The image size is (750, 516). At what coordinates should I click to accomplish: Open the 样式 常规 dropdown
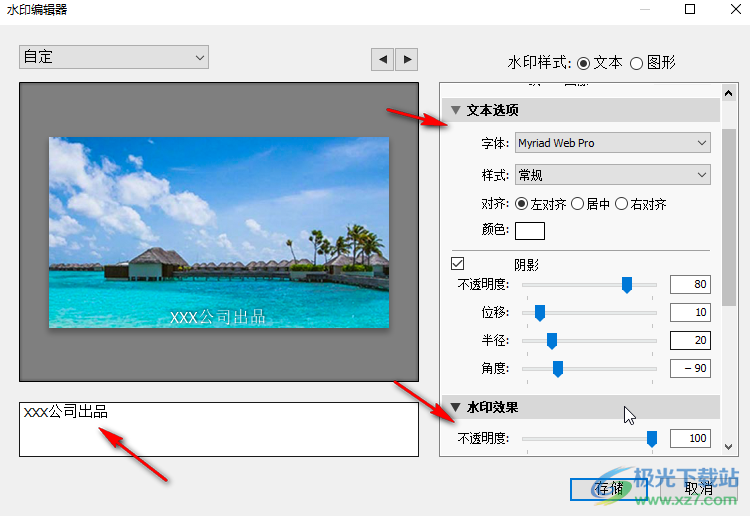[613, 175]
